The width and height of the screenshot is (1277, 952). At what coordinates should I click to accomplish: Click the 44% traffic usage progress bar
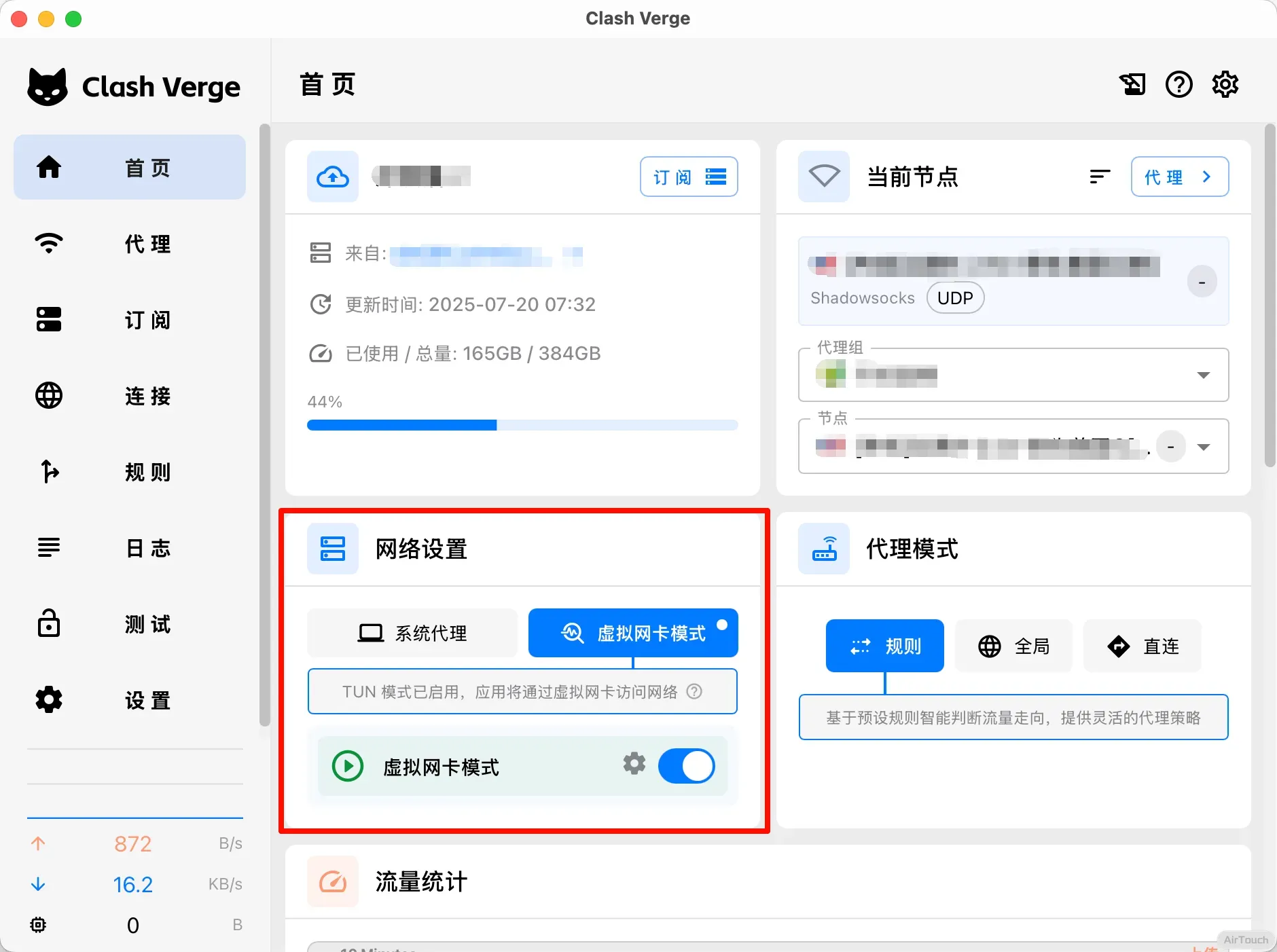[522, 425]
